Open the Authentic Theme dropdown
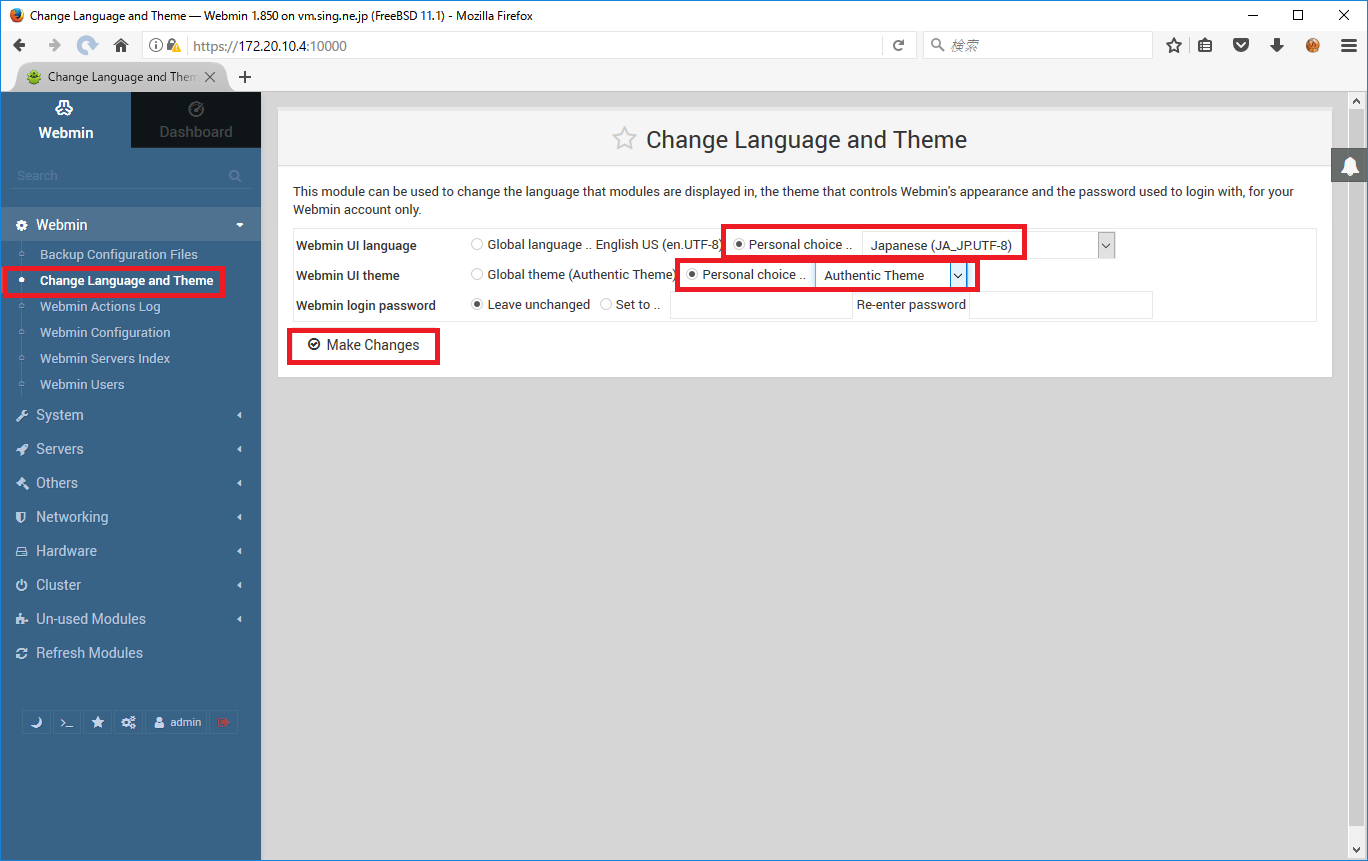The width and height of the screenshot is (1368, 861). pos(891,275)
